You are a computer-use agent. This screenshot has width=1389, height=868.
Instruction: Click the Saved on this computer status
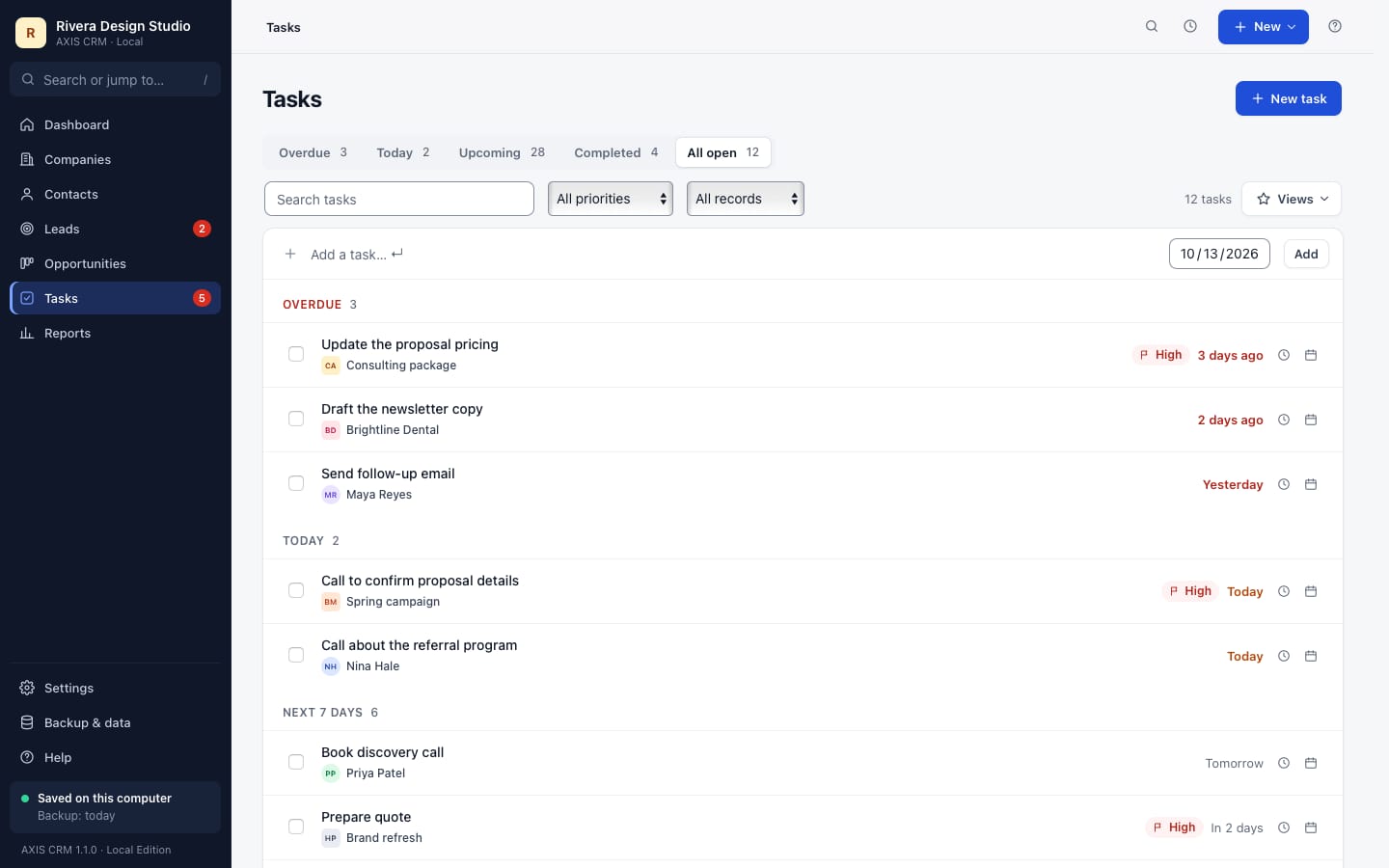pyautogui.click(x=115, y=807)
